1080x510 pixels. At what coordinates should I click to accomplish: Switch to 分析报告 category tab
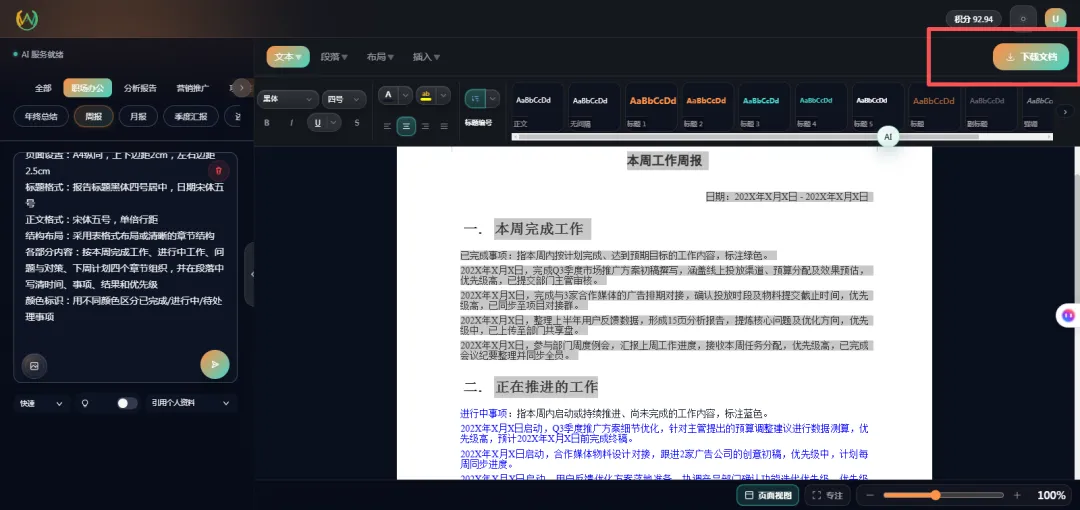(140, 88)
